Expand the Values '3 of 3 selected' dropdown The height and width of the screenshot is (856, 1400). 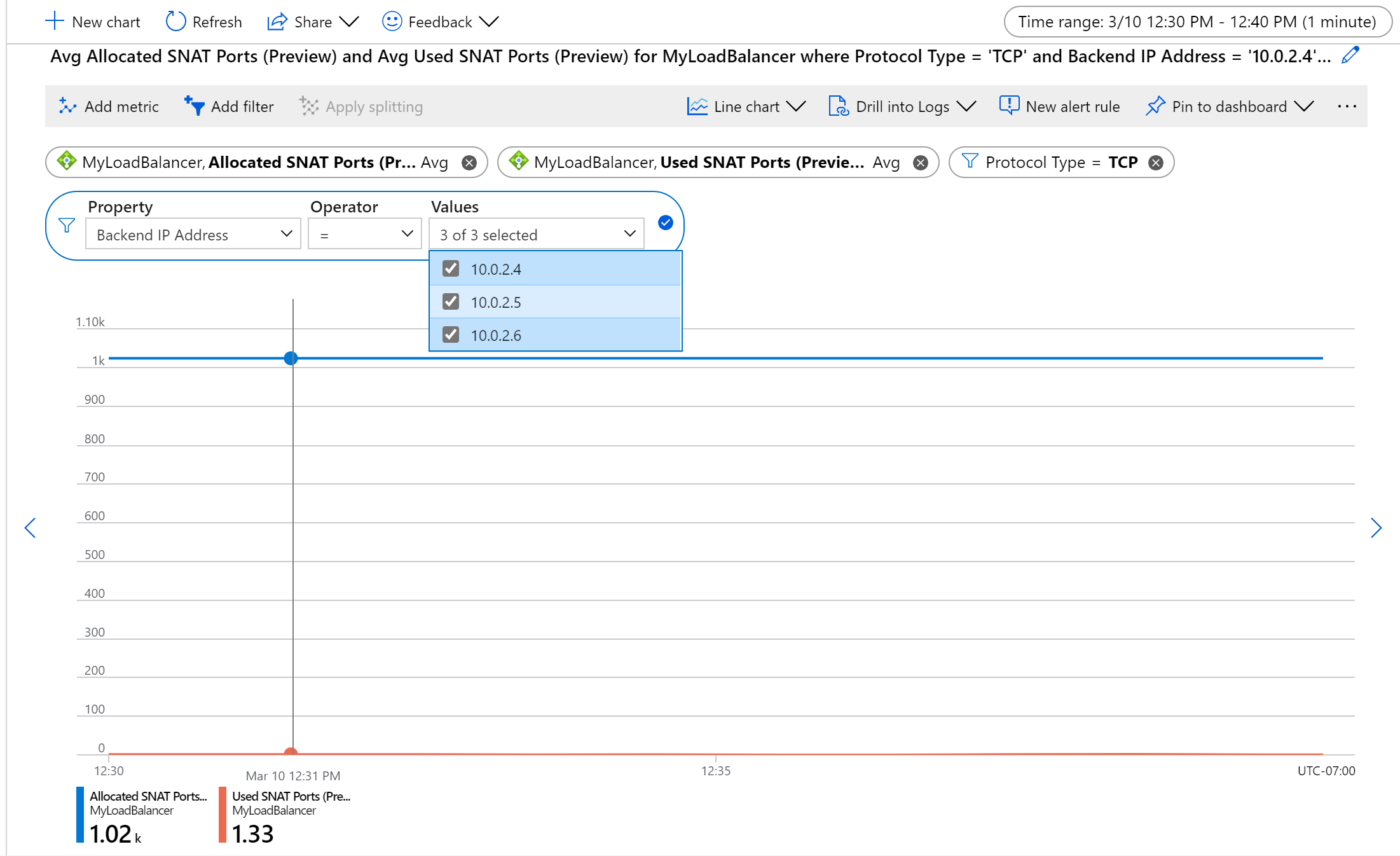533,235
